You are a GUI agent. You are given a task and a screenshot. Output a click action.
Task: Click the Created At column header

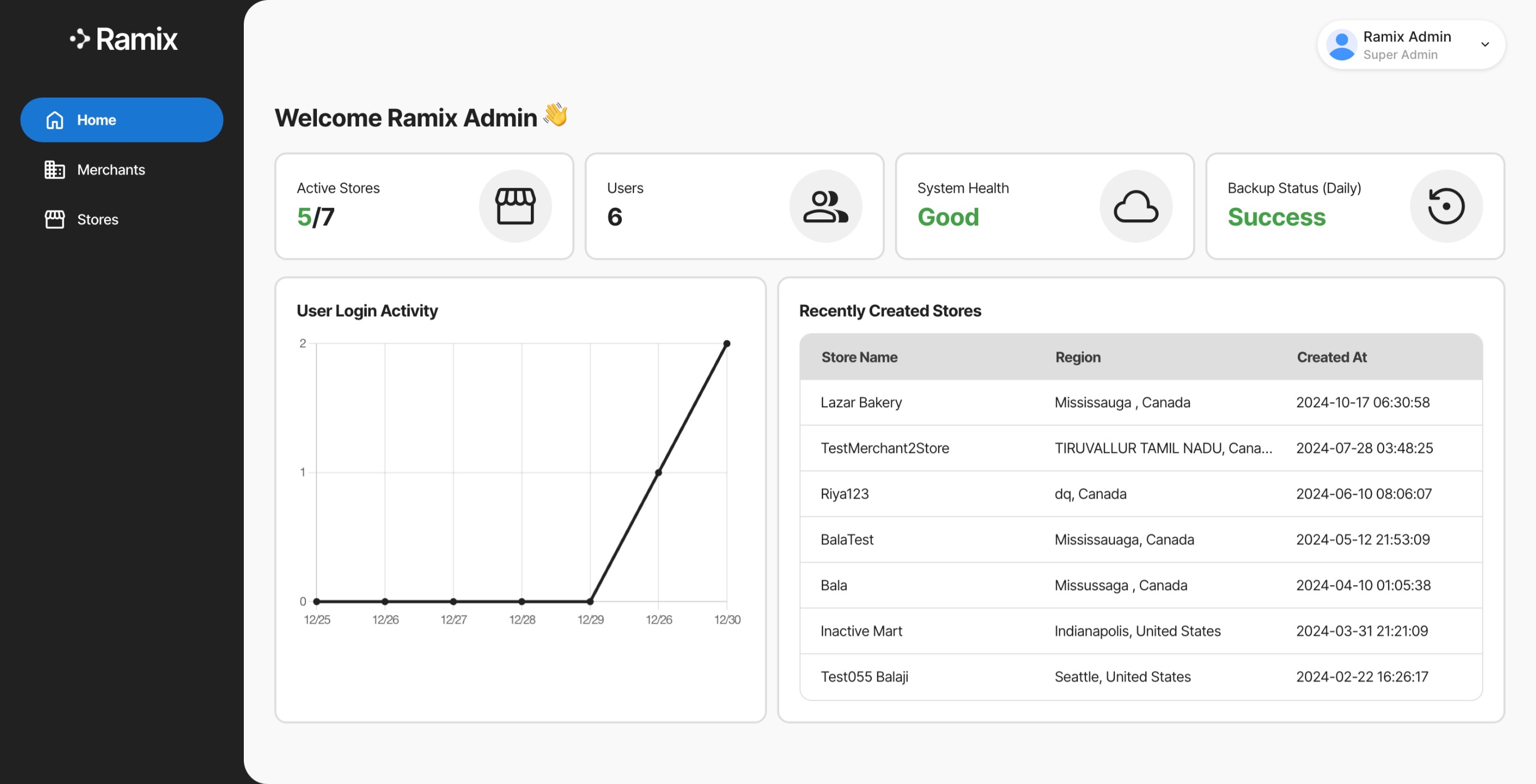1332,357
